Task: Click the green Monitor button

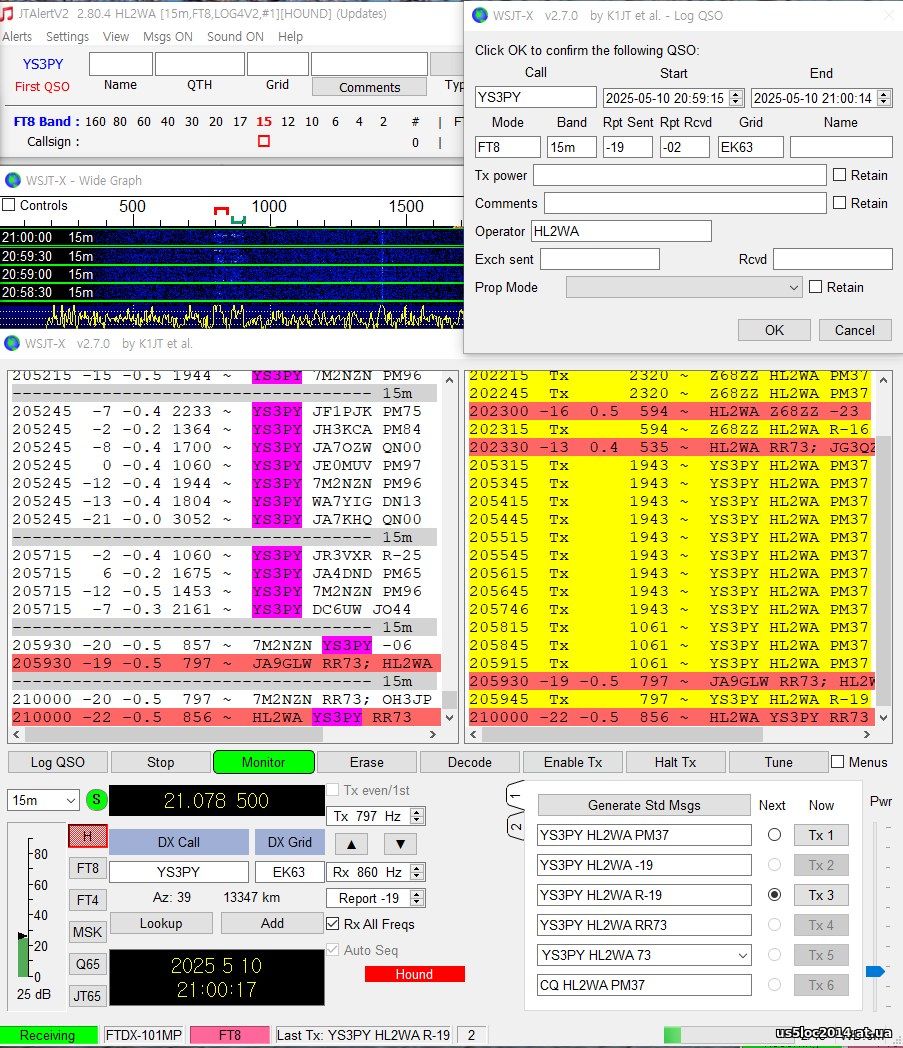Action: (263, 762)
